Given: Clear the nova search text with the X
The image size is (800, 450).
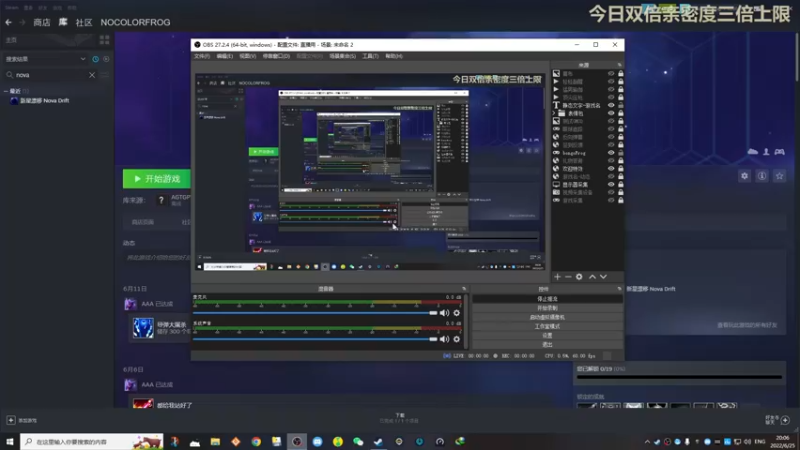Looking at the screenshot, I should 92,75.
